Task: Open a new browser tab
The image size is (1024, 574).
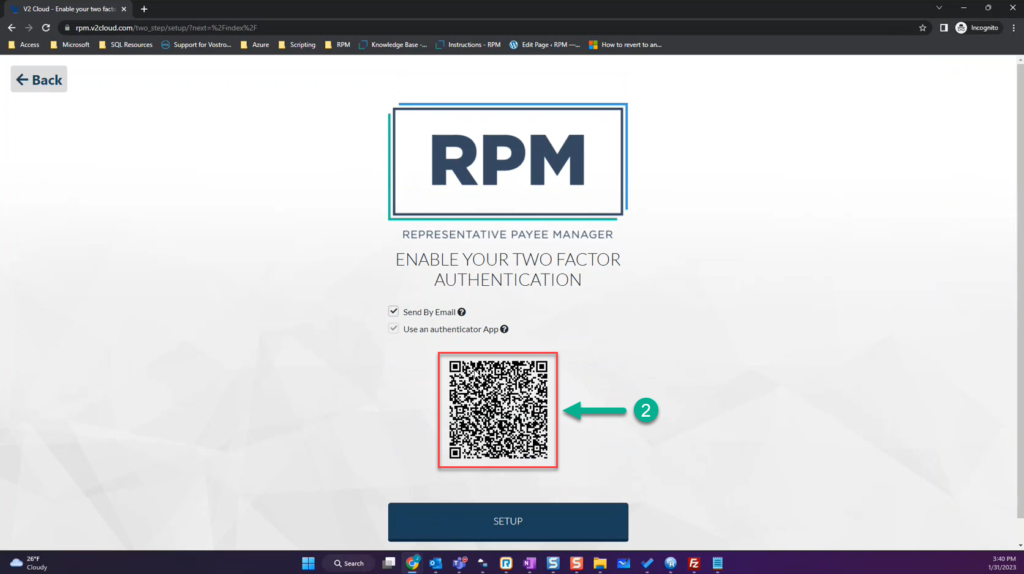Action: click(144, 9)
